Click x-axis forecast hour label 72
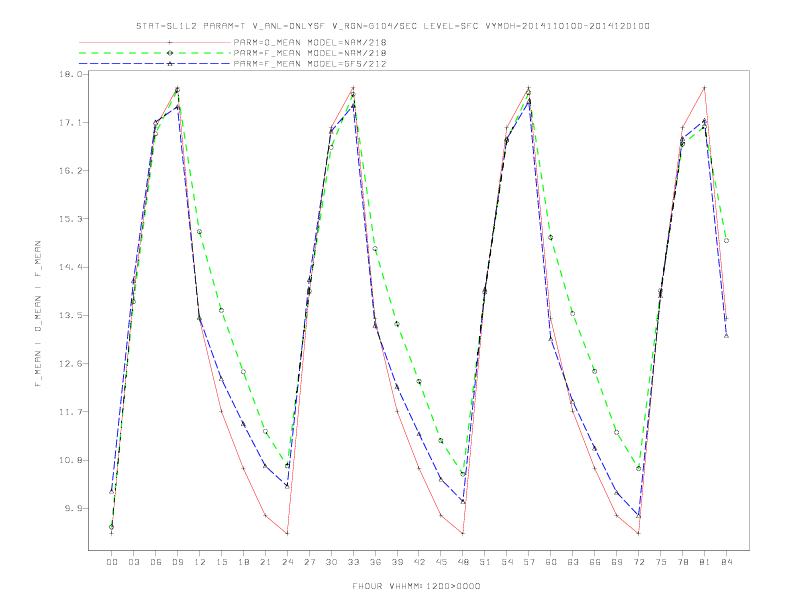Image resolution: width=792 pixels, height=612 pixels. [x=638, y=562]
